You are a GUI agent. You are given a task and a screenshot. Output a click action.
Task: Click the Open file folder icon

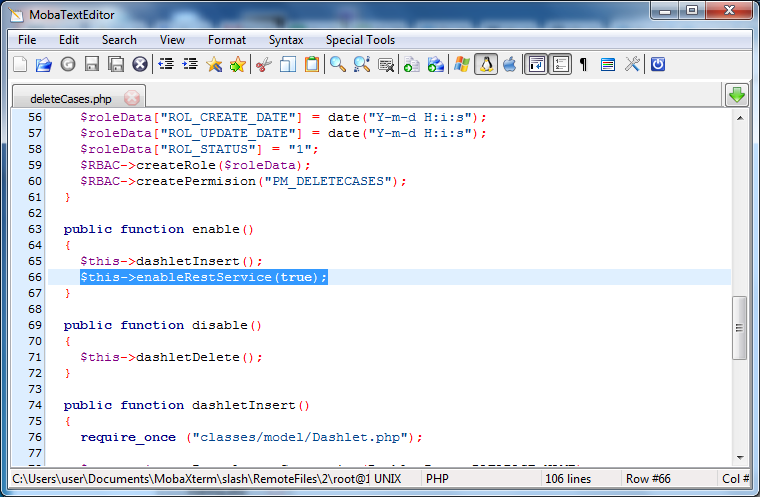43,64
